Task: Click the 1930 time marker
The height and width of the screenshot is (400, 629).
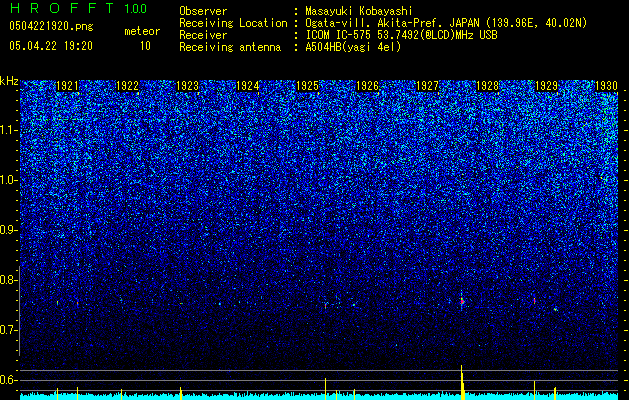Action: 606,86
